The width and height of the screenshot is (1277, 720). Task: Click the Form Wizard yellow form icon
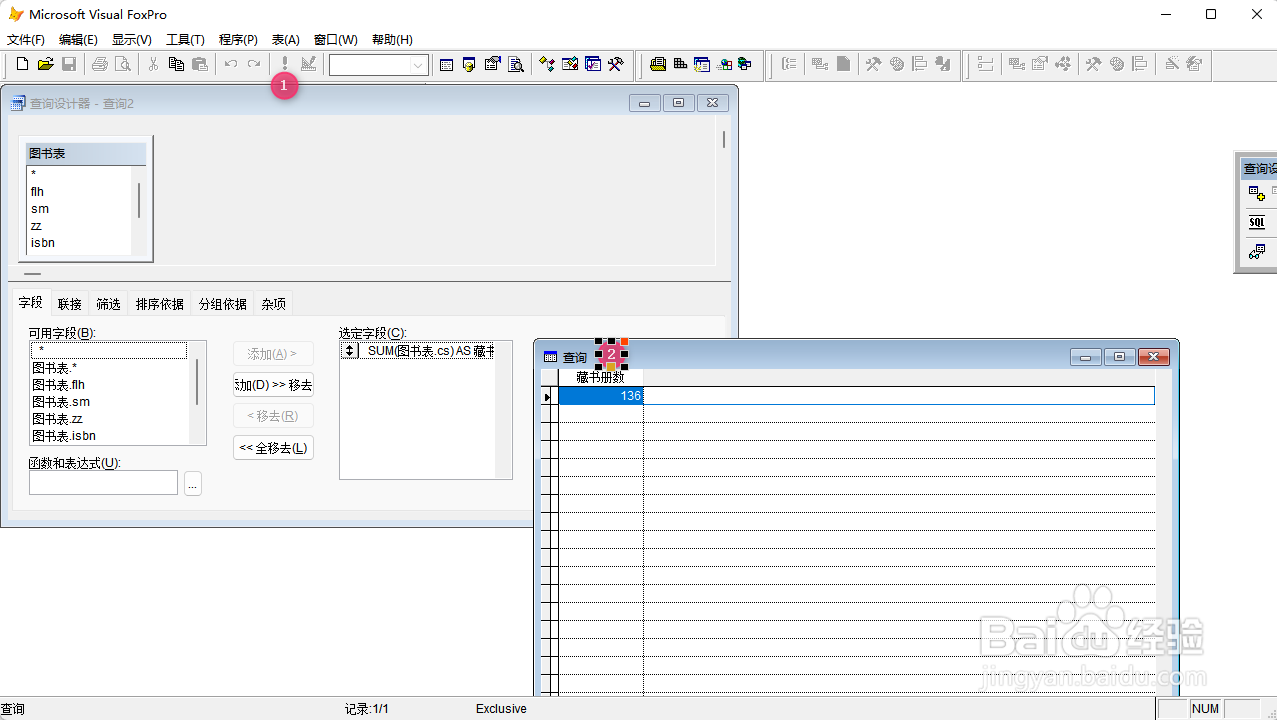(x=657, y=64)
